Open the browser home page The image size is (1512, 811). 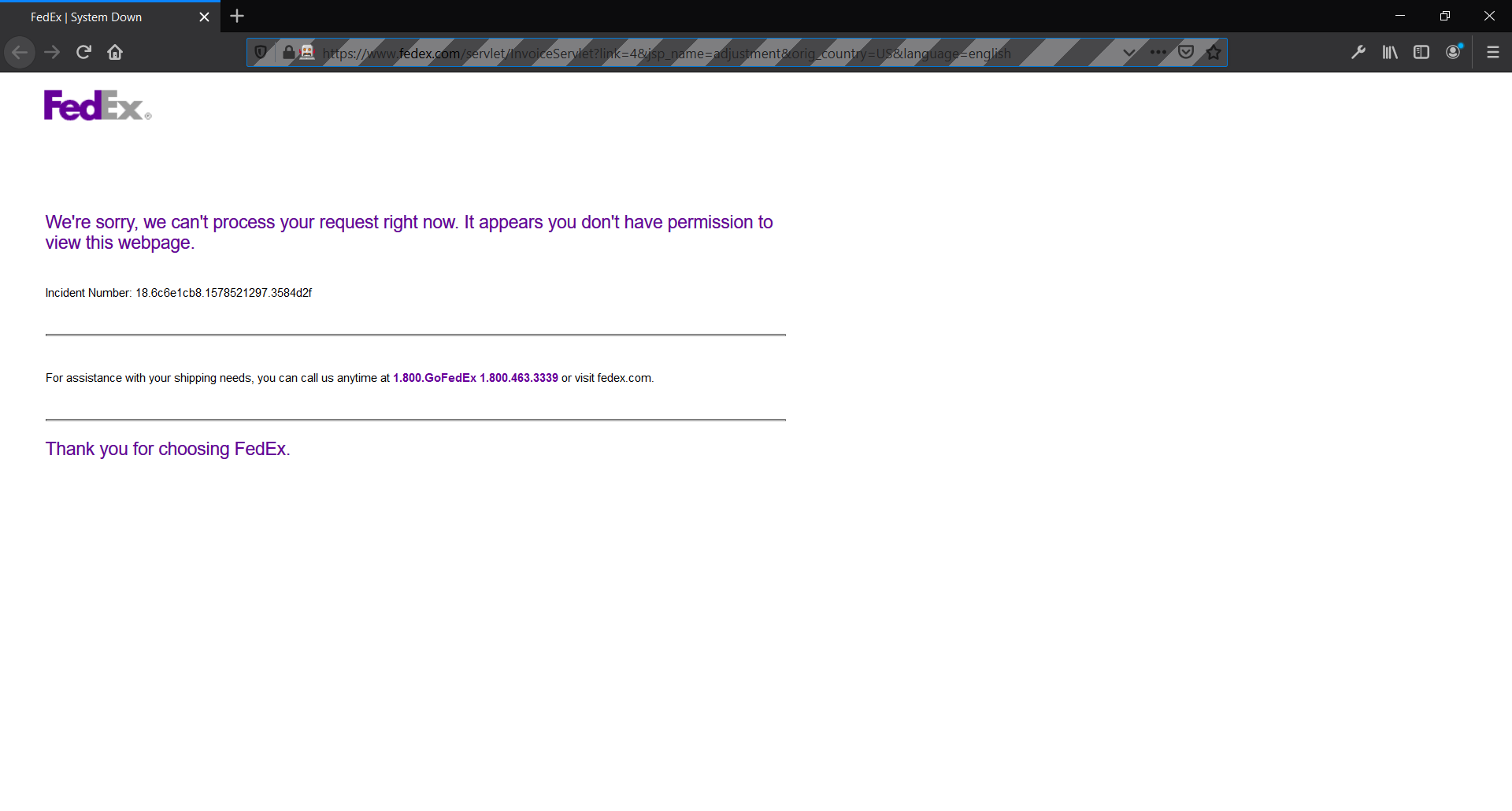point(115,53)
